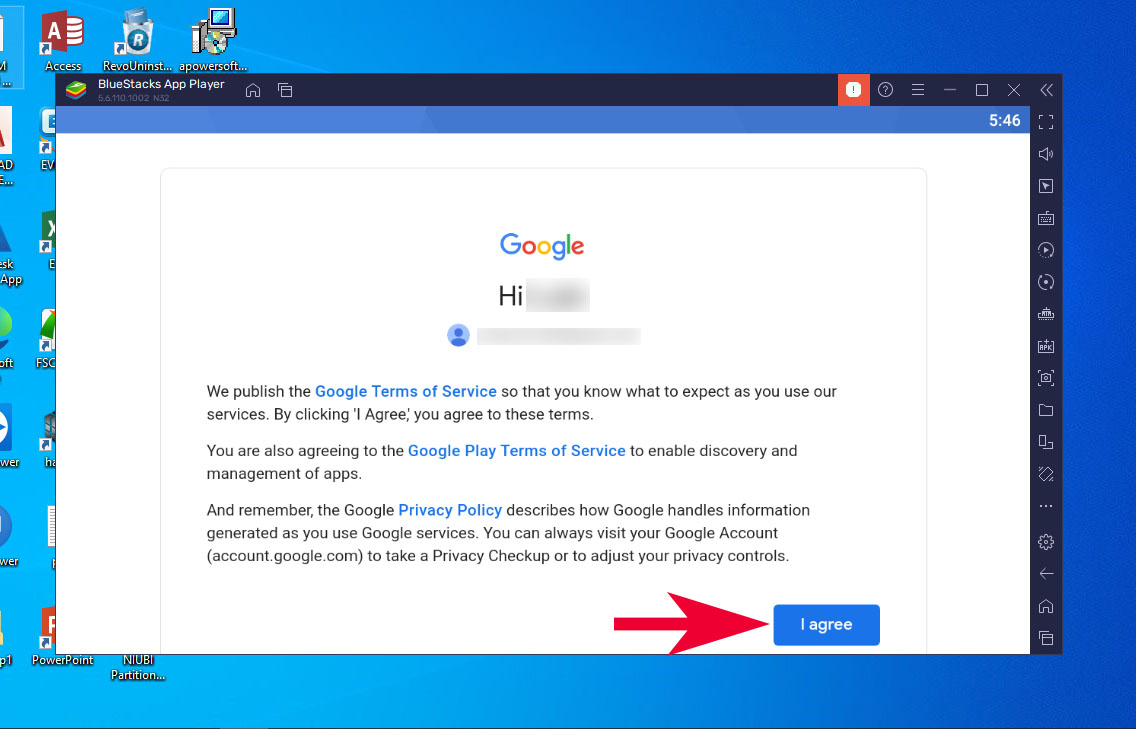This screenshot has height=729, width=1136.
Task: Click the Android back arrow in sidebar
Action: [1045, 574]
